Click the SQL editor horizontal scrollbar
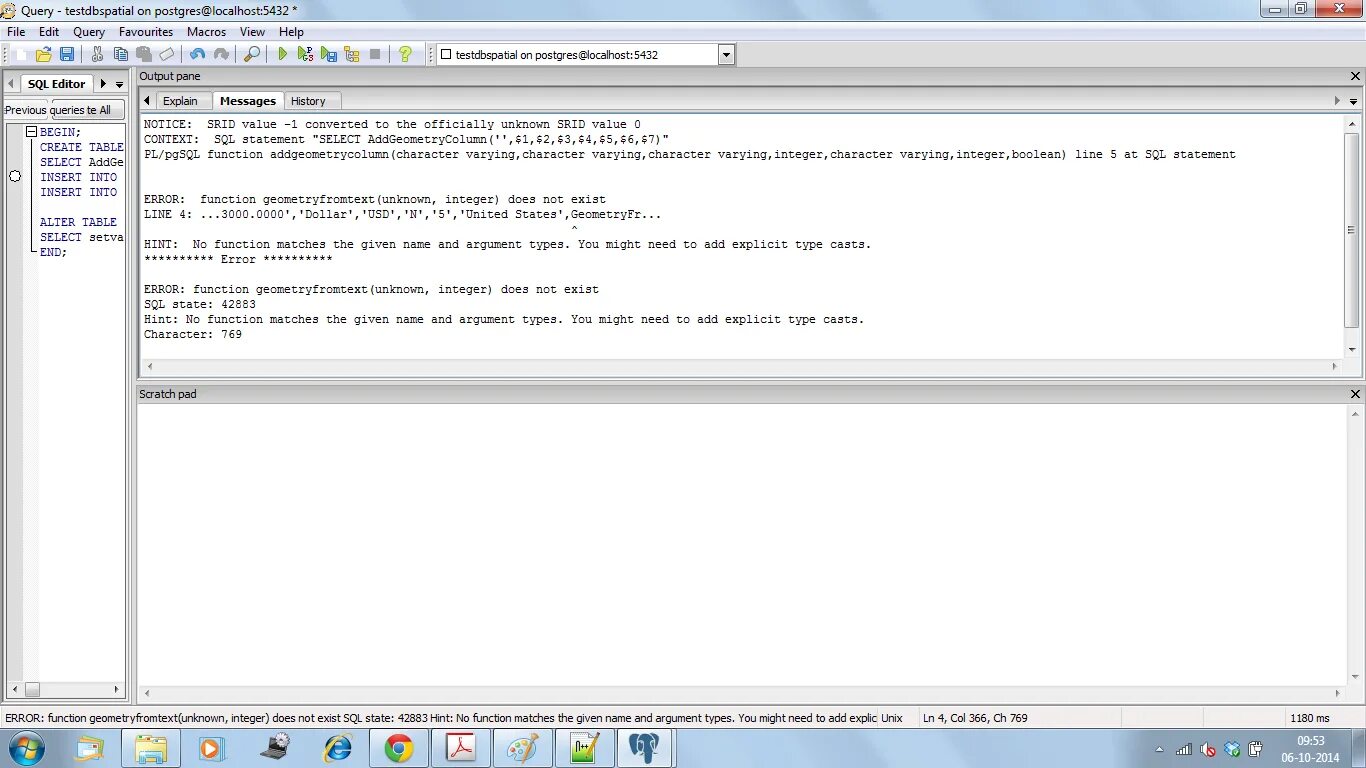The image size is (1366, 768). tap(67, 690)
